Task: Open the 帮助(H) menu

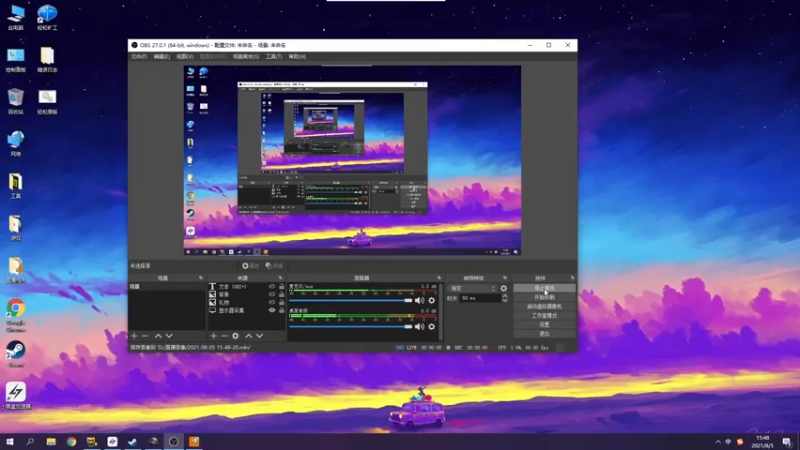Action: click(x=297, y=57)
